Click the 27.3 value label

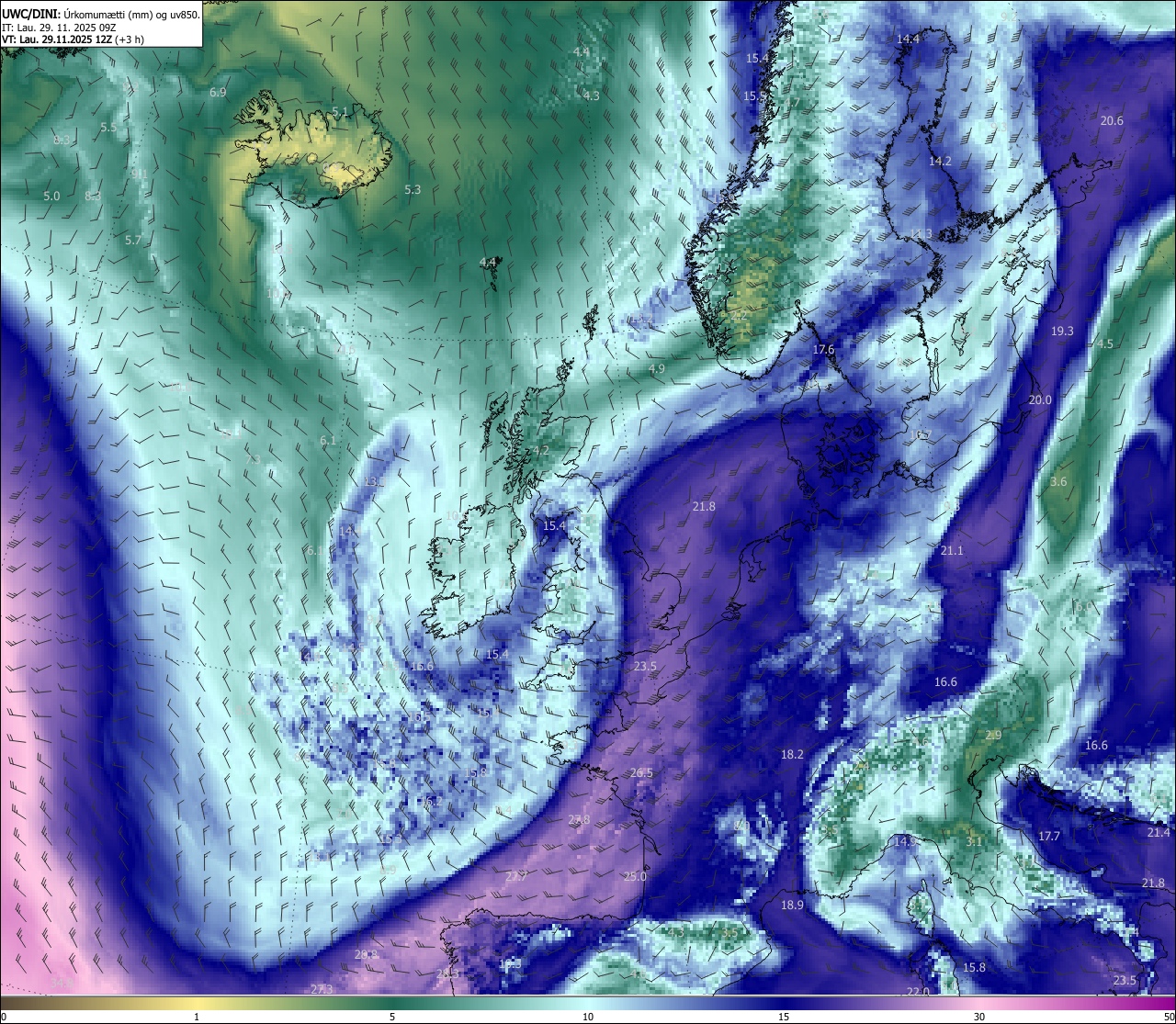click(x=322, y=989)
